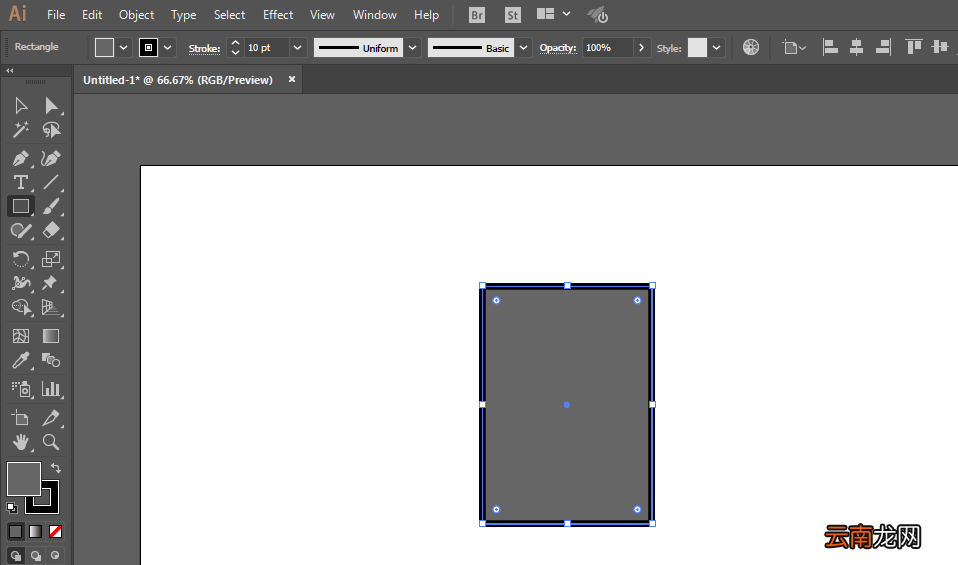
Task: Select the Pen tool
Action: (x=21, y=158)
